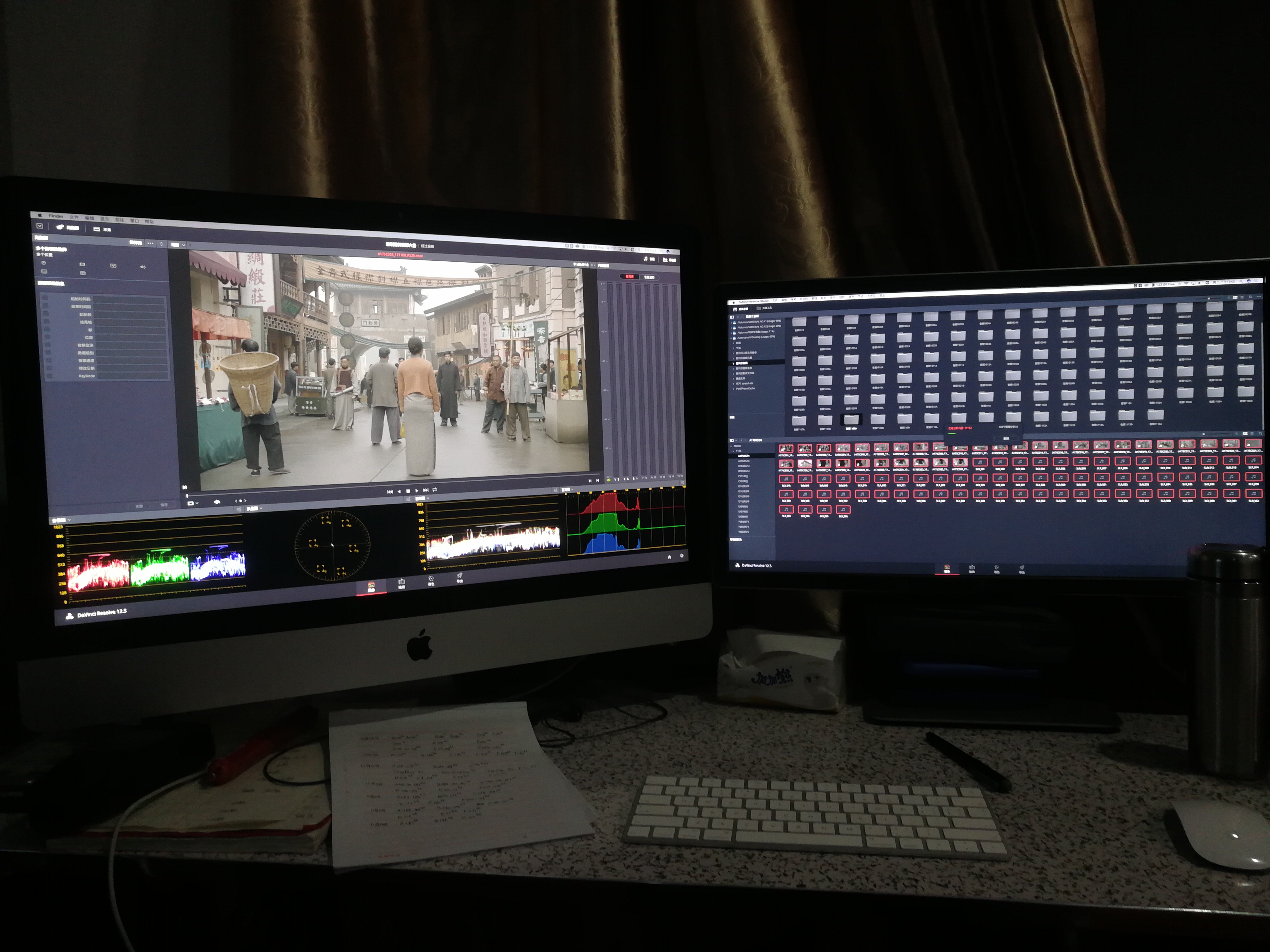Expand the first MATERIAL NO.41 volume
This screenshot has width=1270, height=952.
point(731,322)
